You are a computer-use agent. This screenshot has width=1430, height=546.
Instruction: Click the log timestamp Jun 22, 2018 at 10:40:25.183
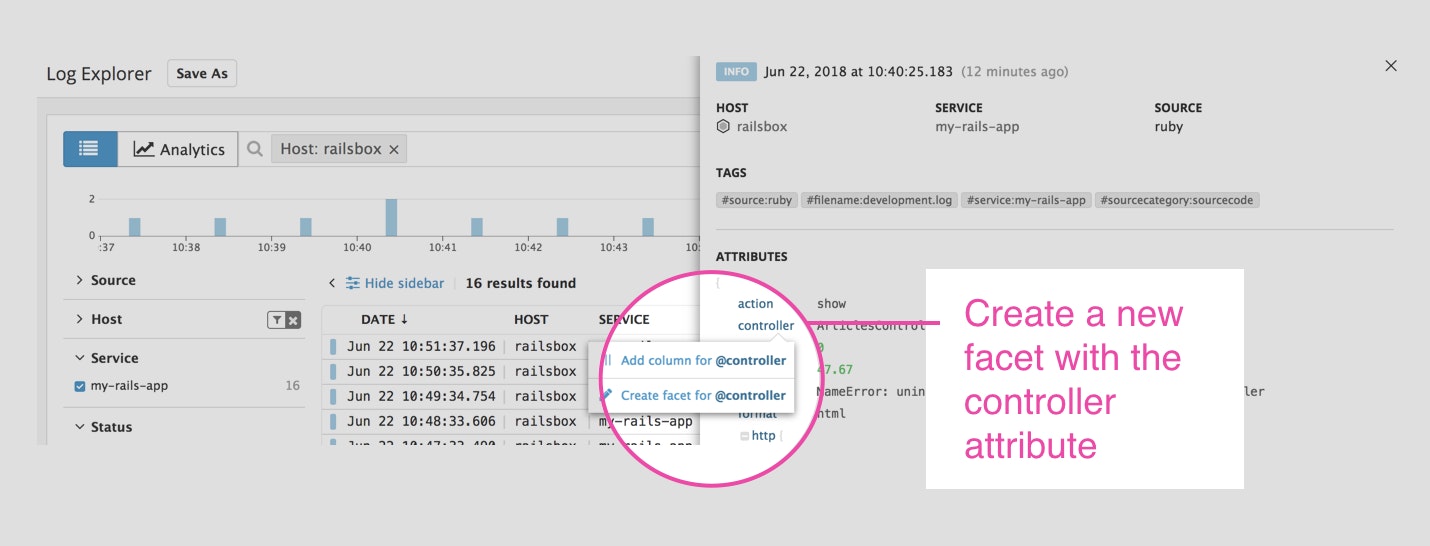coord(859,72)
